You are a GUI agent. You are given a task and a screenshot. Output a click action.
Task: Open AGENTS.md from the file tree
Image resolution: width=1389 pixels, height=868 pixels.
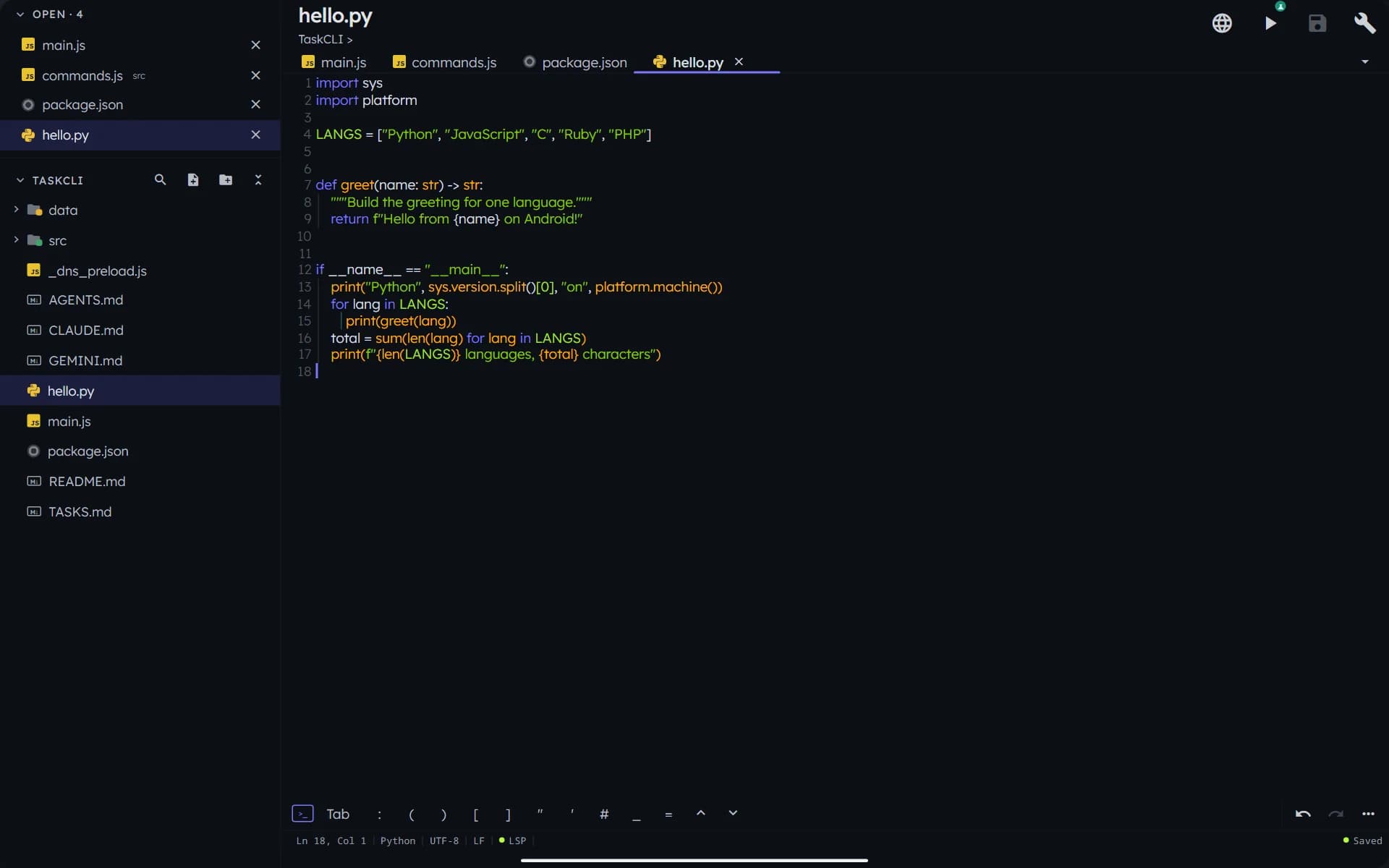(x=140, y=299)
